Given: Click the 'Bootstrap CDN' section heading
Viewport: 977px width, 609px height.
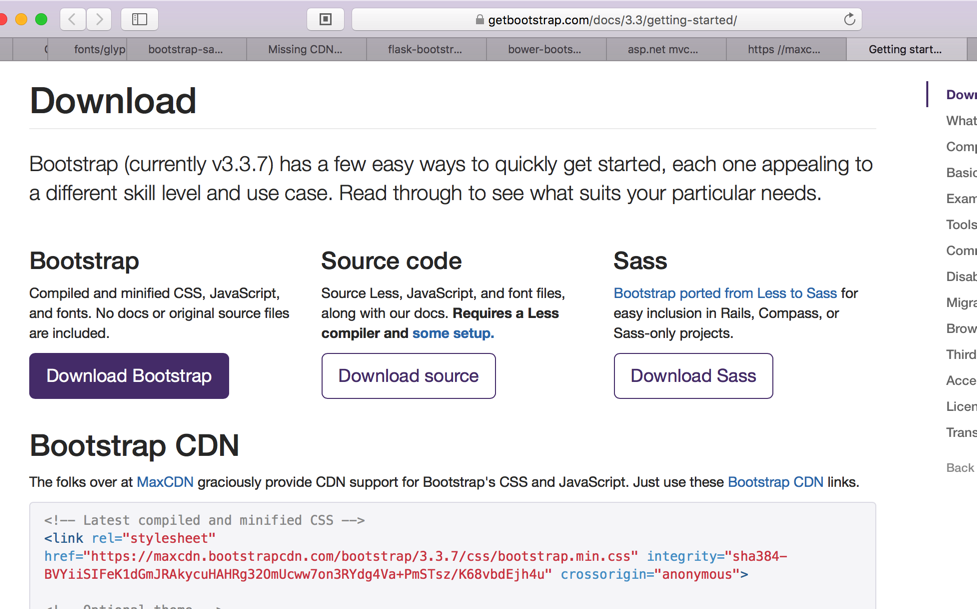Looking at the screenshot, I should click(x=134, y=446).
